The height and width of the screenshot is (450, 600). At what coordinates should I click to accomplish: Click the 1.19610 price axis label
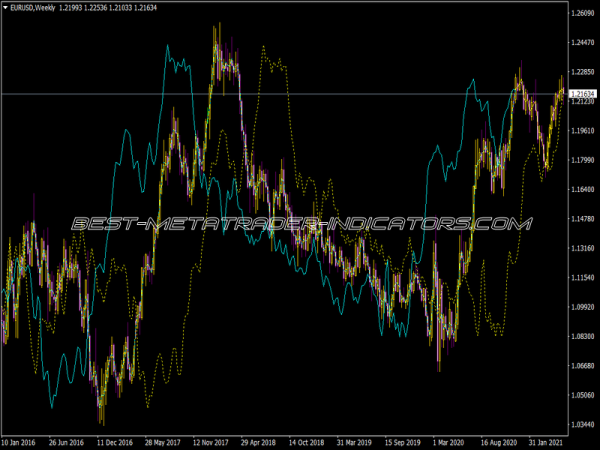click(582, 131)
